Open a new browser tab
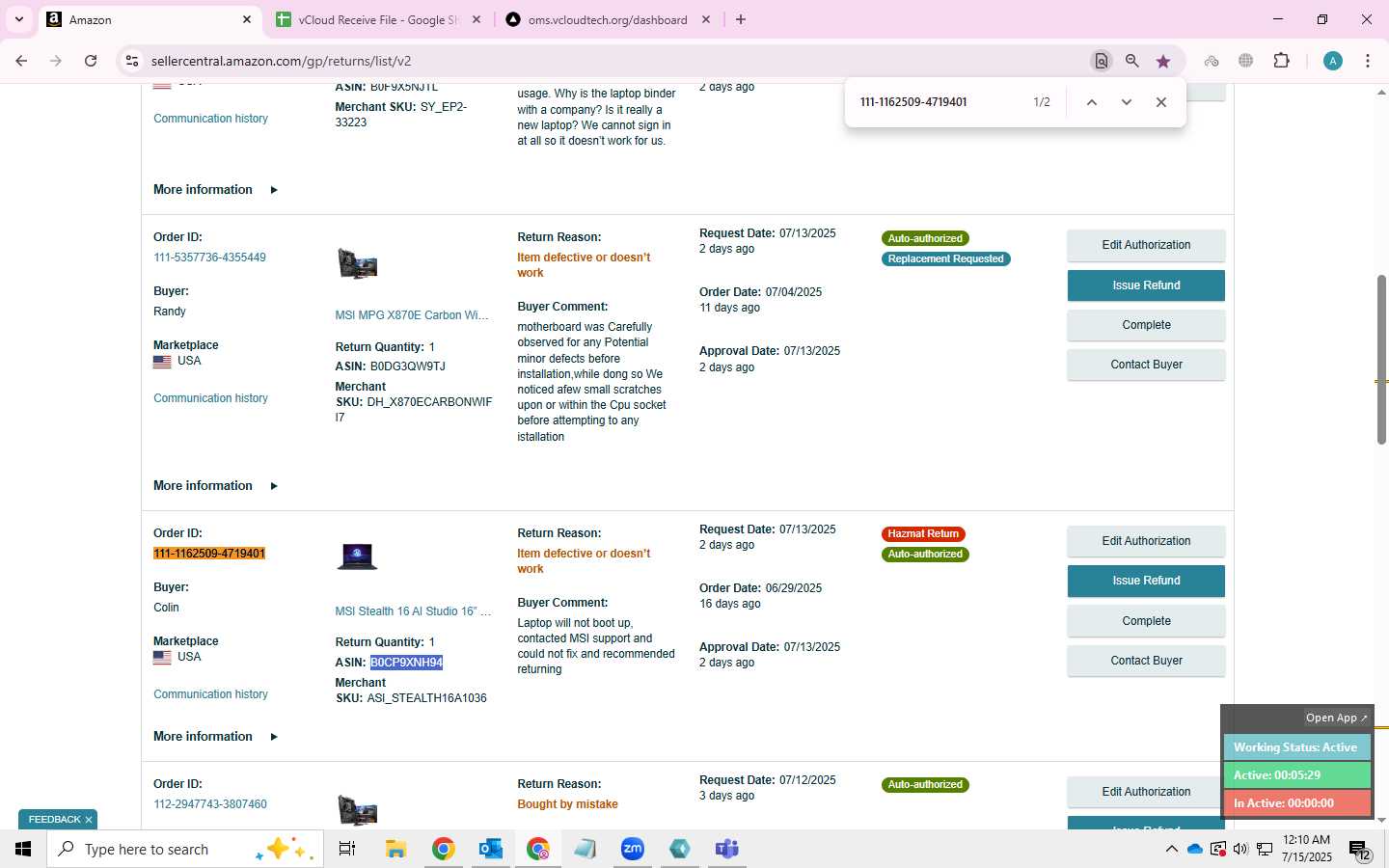1389x868 pixels. click(x=741, y=19)
